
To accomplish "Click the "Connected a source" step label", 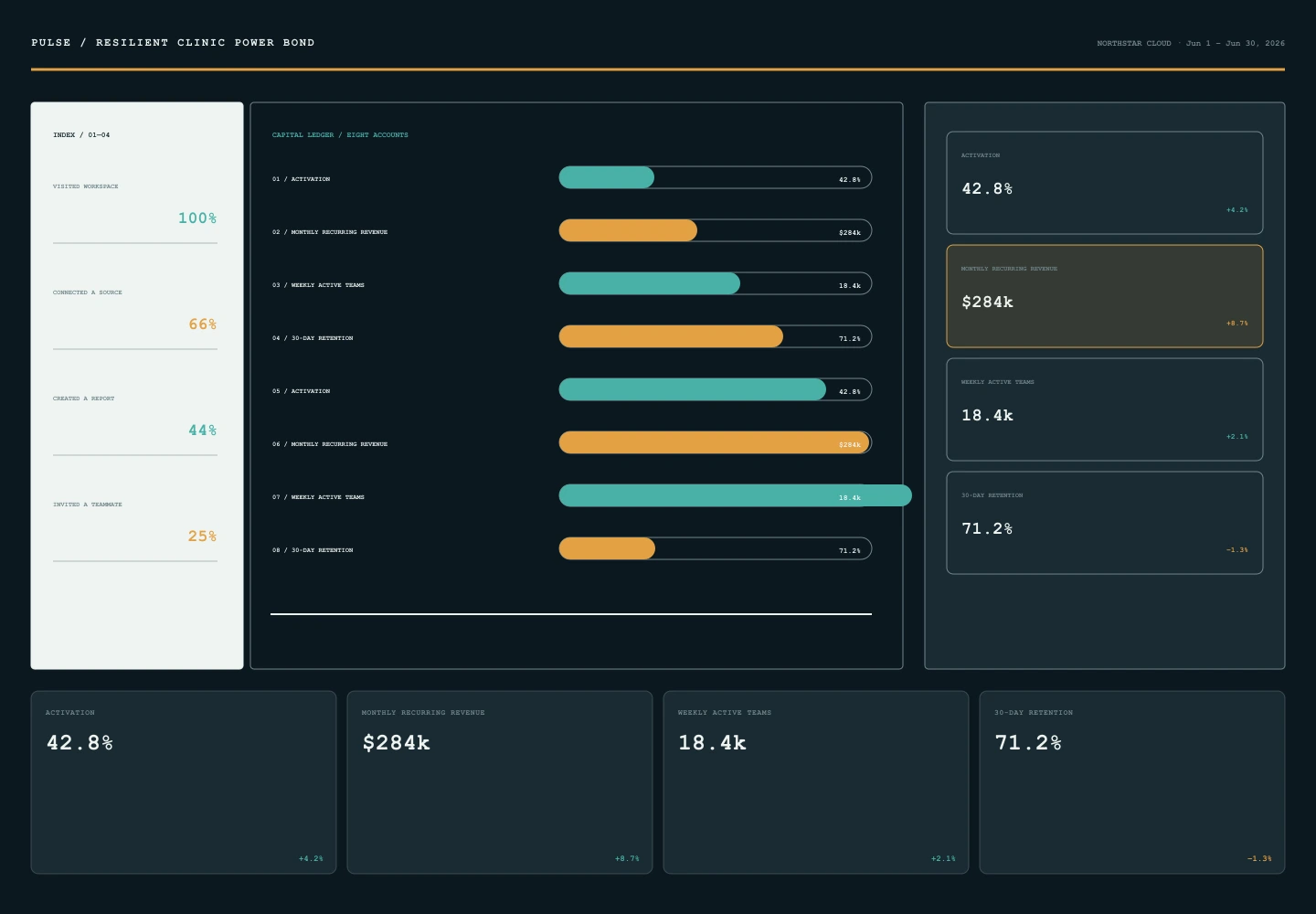I will coord(88,292).
